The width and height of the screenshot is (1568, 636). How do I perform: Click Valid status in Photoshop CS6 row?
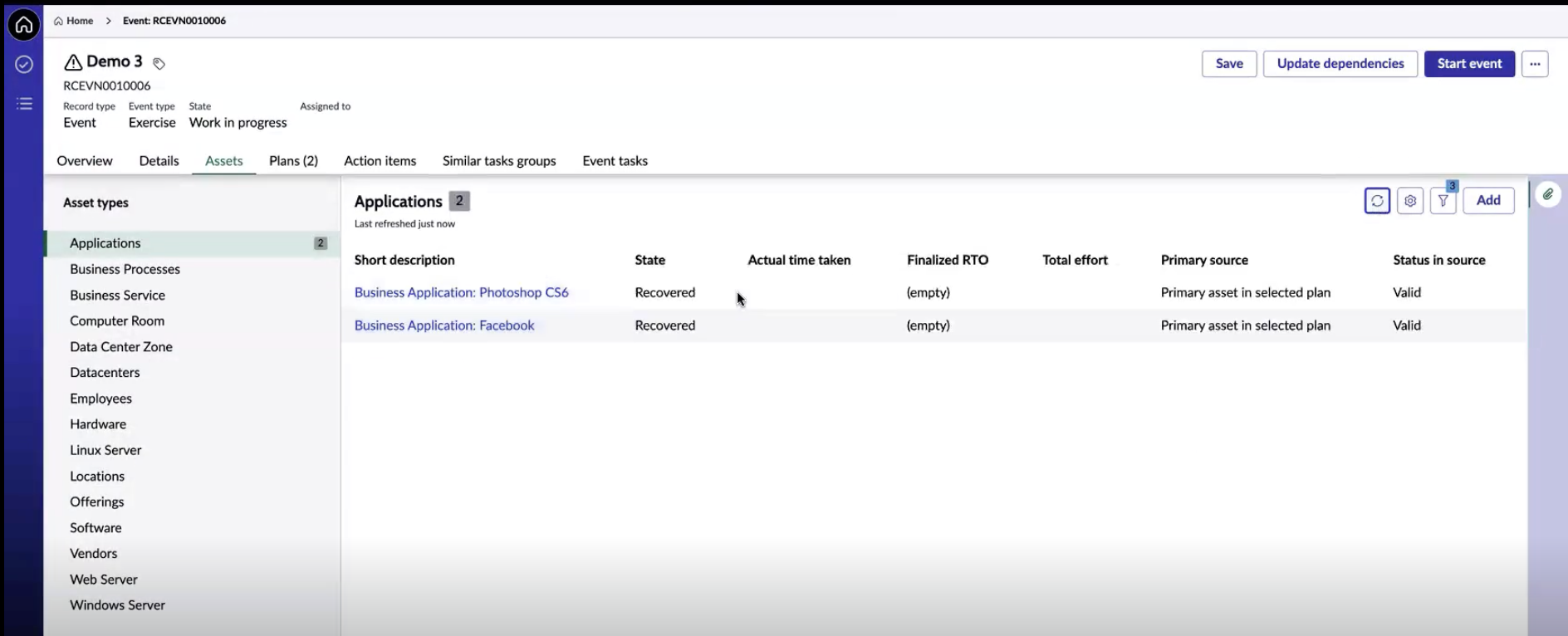(1407, 292)
